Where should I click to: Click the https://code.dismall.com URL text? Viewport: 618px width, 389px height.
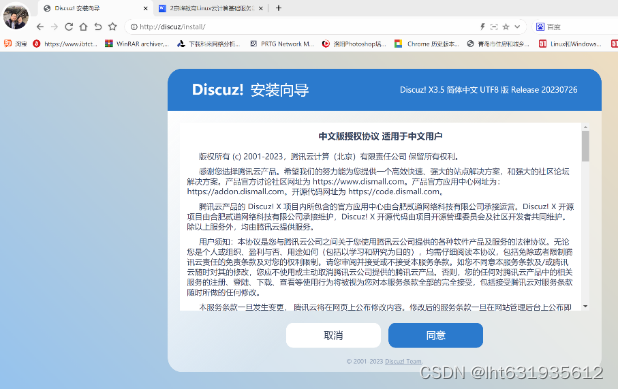point(394,192)
